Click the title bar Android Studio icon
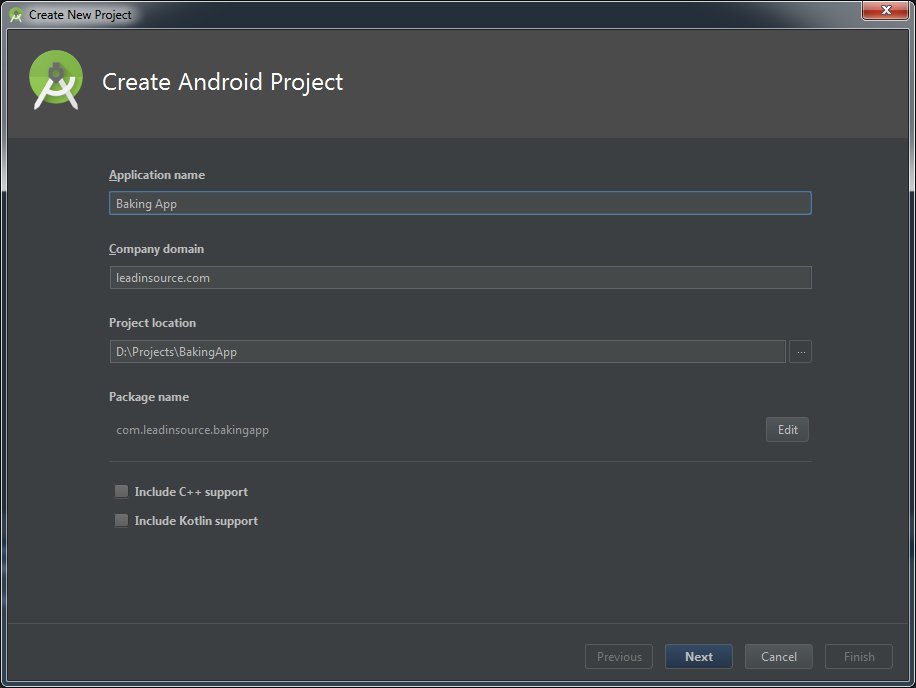Screen dimensions: 916x688 point(14,14)
